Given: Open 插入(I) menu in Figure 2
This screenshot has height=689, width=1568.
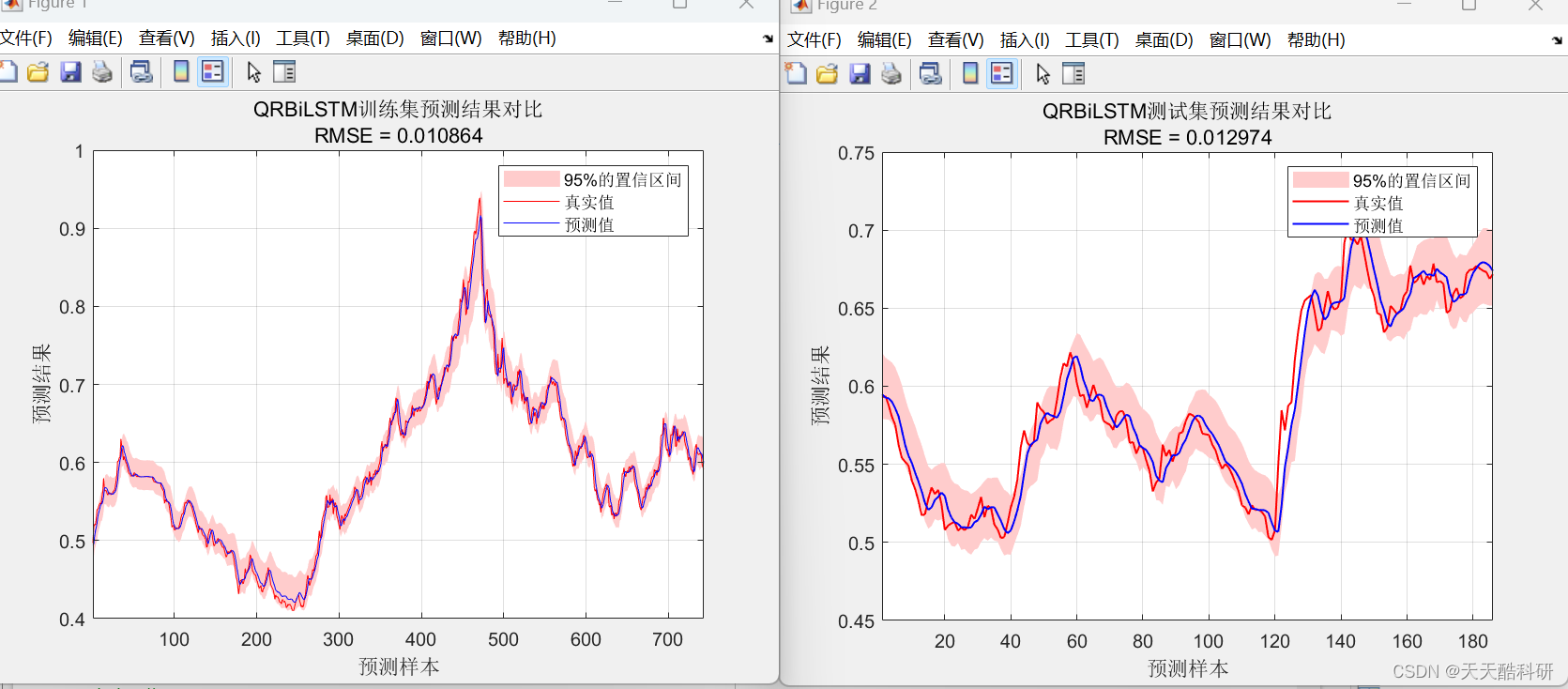Looking at the screenshot, I should [x=1025, y=40].
